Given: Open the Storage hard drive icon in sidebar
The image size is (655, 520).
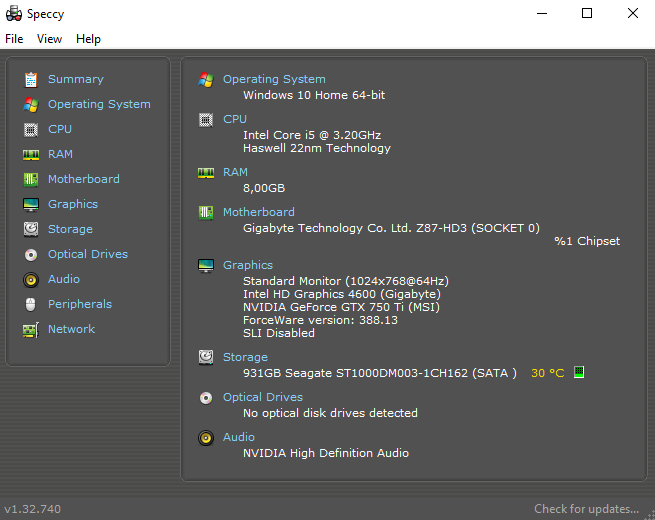Looking at the screenshot, I should tap(31, 229).
